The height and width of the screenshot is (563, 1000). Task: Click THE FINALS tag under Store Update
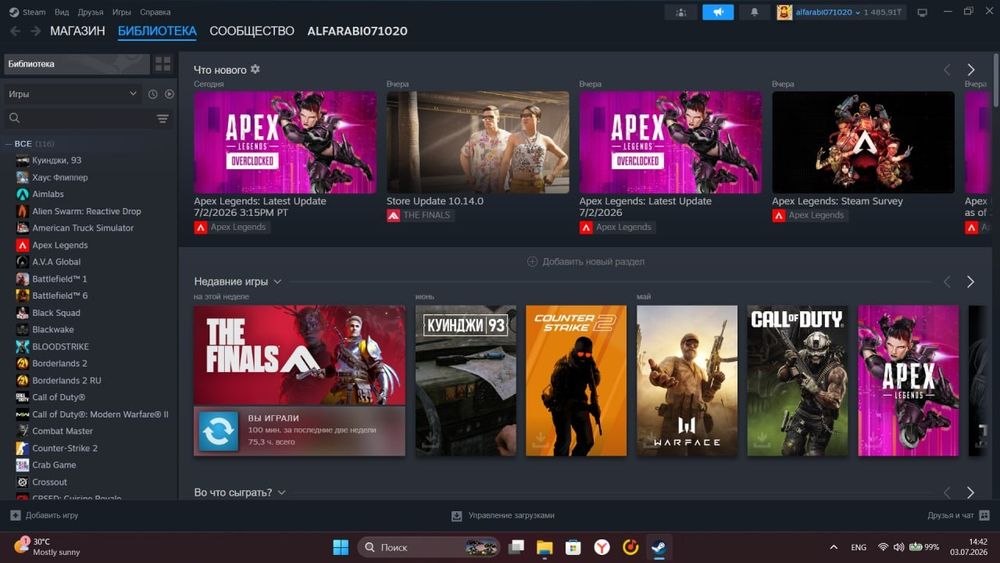point(420,215)
